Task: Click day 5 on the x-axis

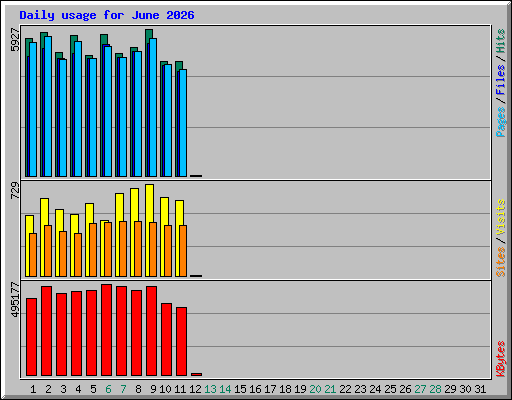Action: 93,389
